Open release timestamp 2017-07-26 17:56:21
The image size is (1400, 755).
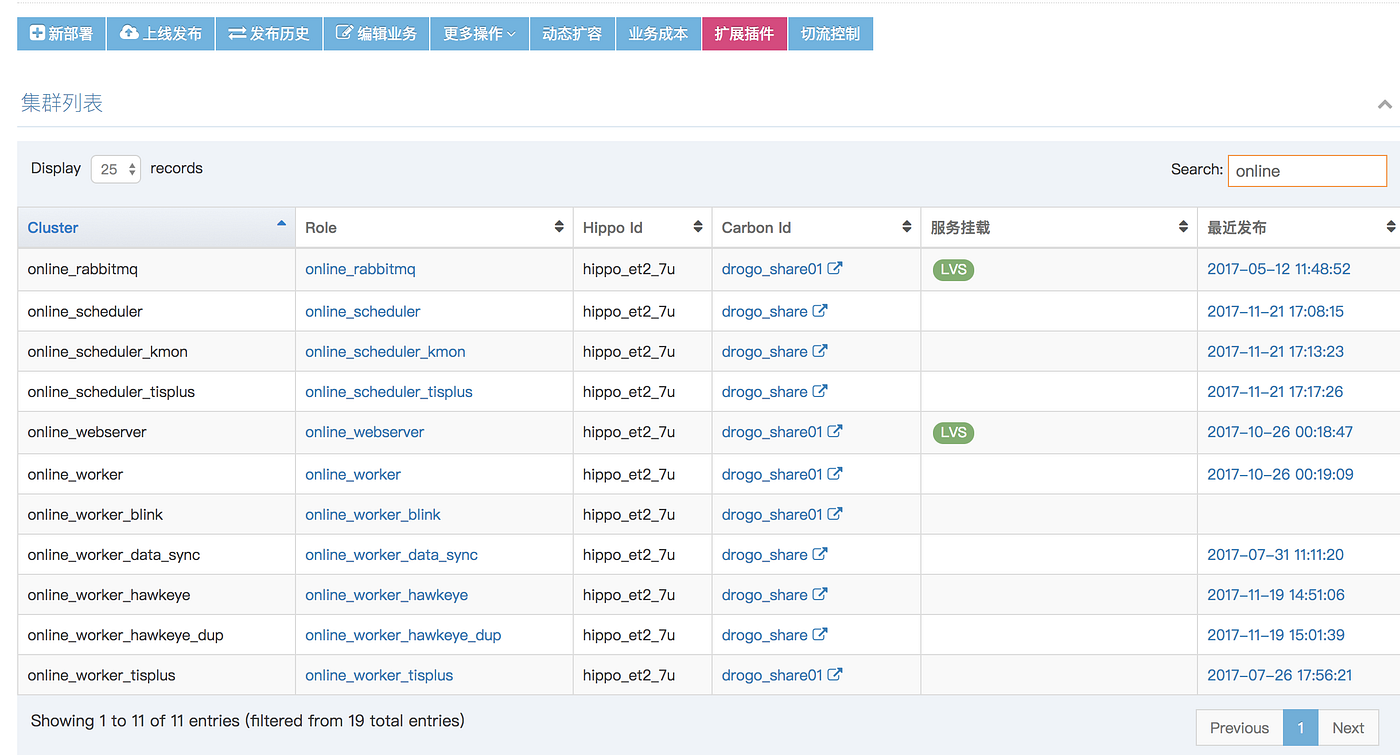point(1279,675)
